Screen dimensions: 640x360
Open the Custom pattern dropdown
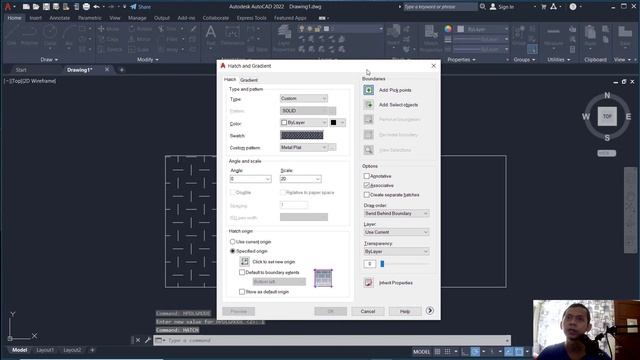[x=304, y=147]
